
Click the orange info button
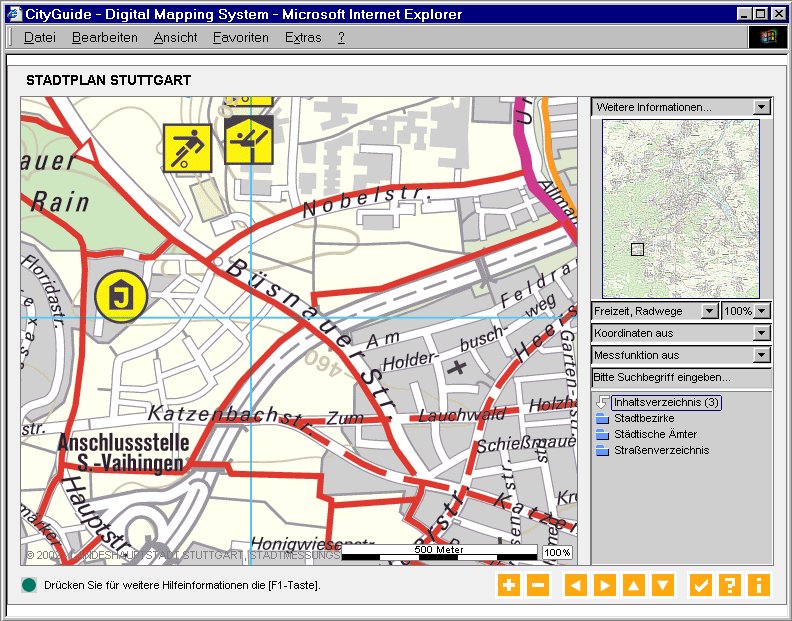pos(758,586)
